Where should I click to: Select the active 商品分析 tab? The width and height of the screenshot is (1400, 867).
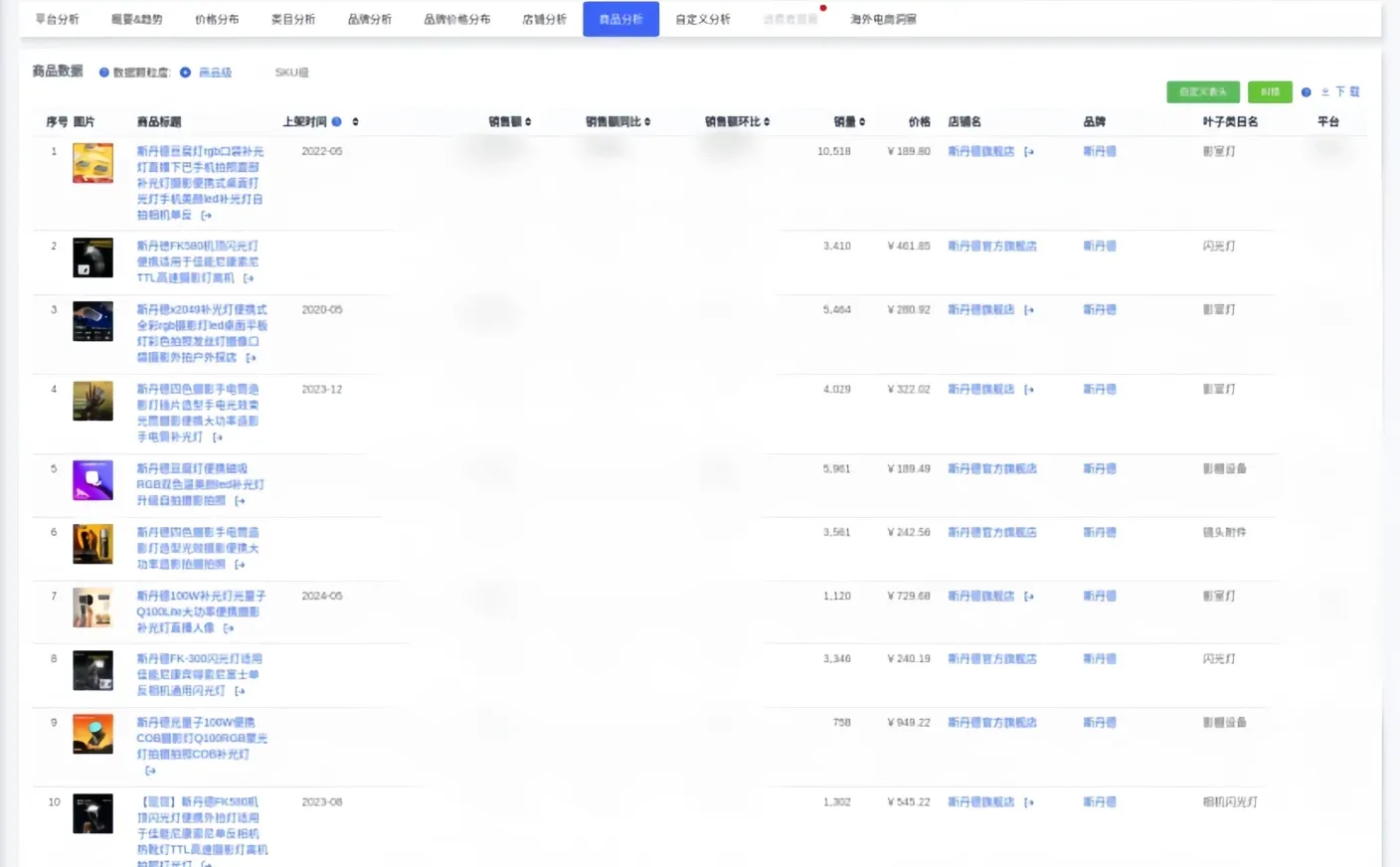point(620,19)
